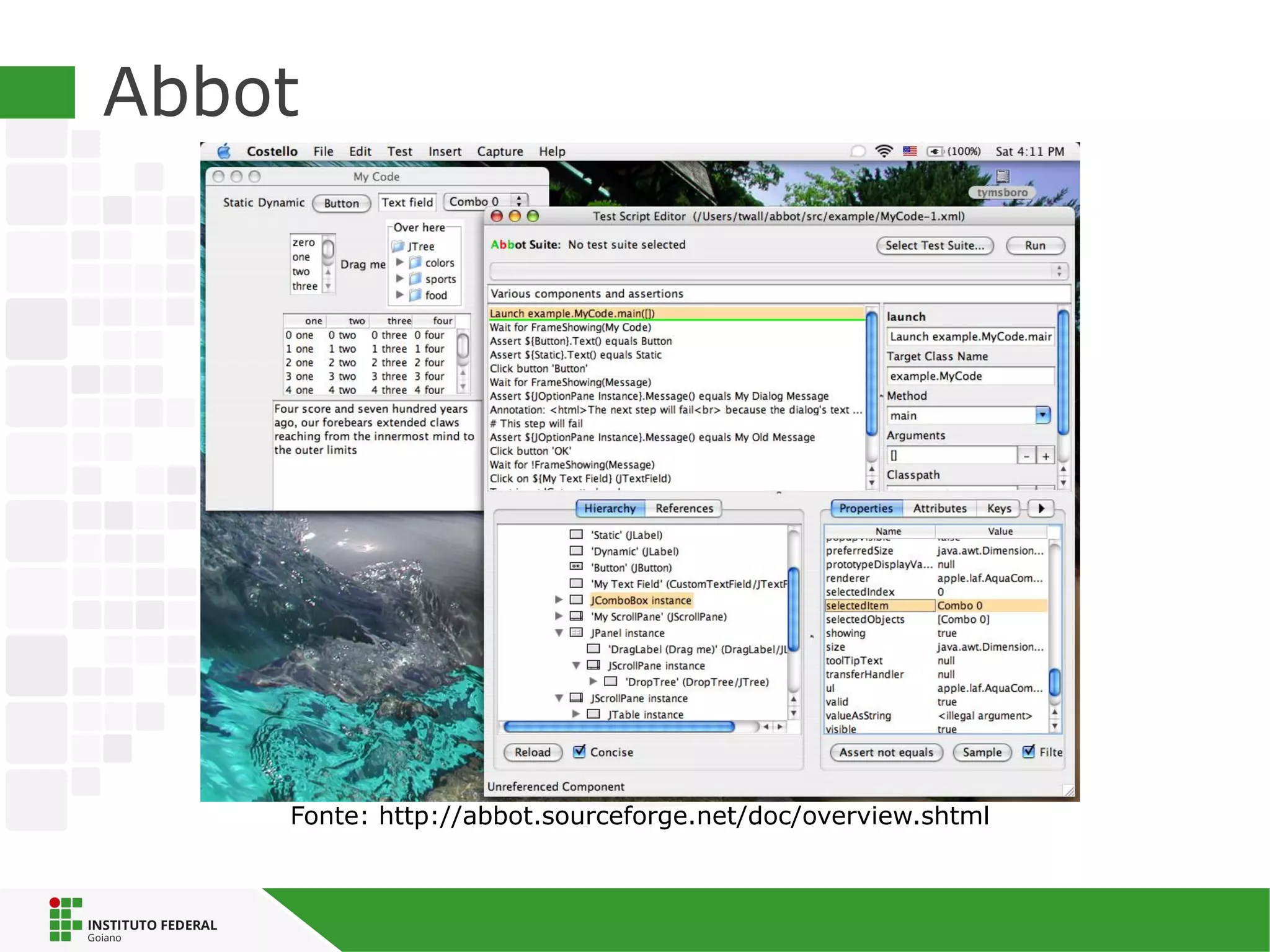This screenshot has height=952, width=1270.
Task: Expand the JComboBox instance node
Action: pyautogui.click(x=558, y=599)
